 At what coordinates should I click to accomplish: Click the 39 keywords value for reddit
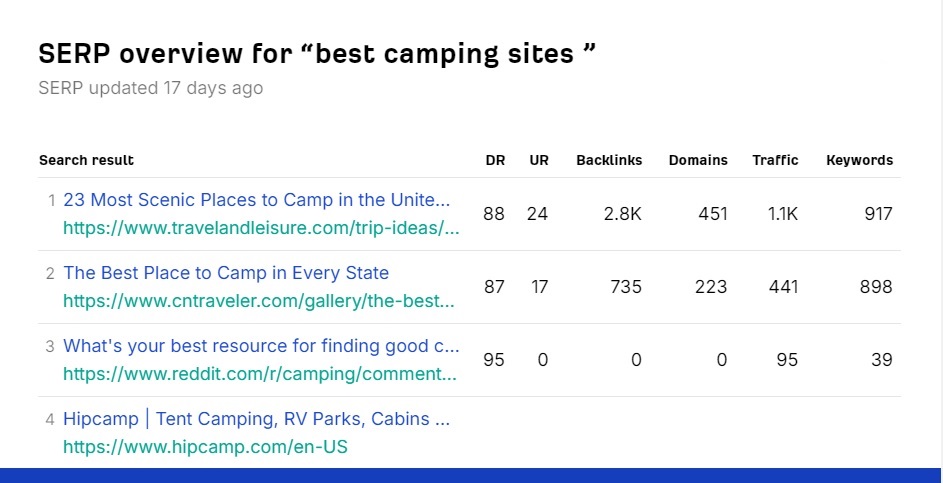(x=882, y=360)
